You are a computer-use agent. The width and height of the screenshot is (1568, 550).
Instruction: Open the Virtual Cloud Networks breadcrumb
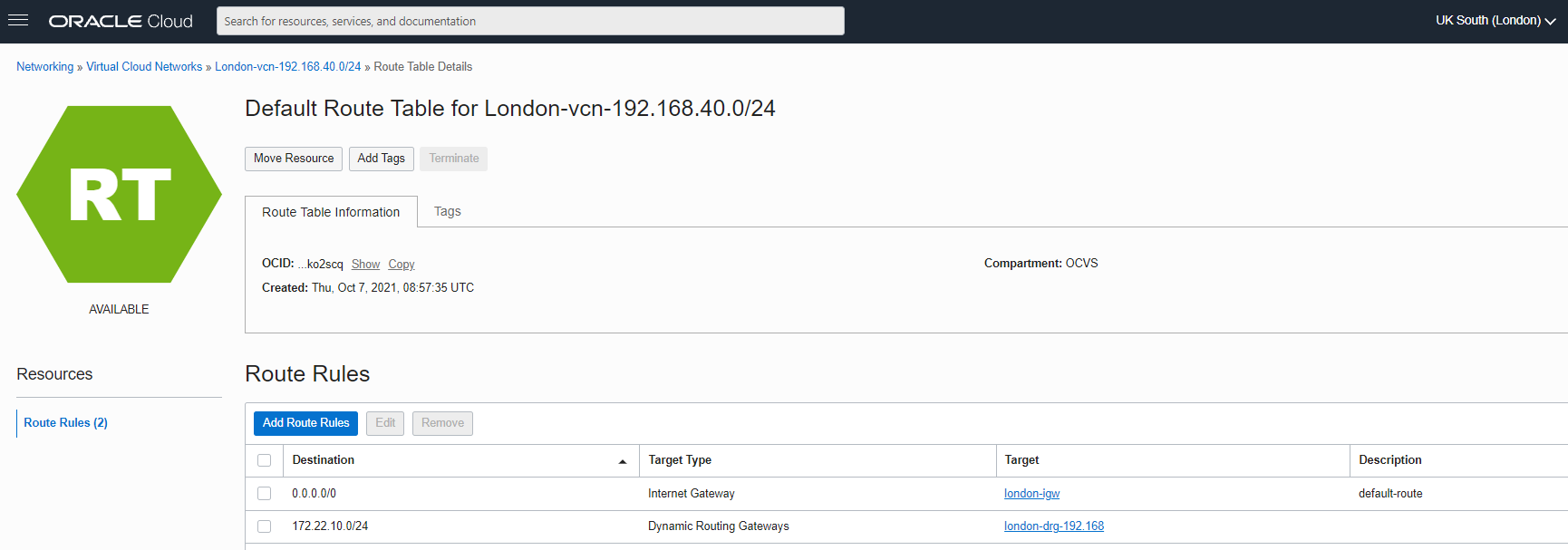point(144,67)
